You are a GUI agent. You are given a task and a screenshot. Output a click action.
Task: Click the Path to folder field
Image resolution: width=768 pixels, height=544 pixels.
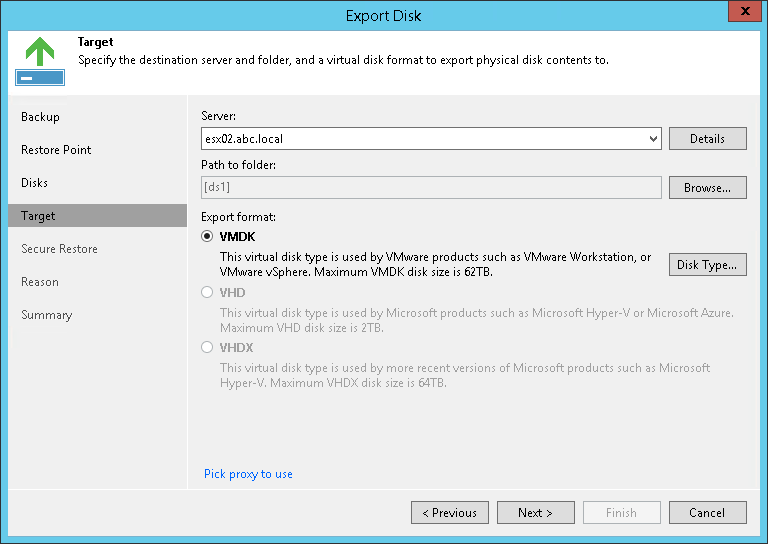click(431, 187)
